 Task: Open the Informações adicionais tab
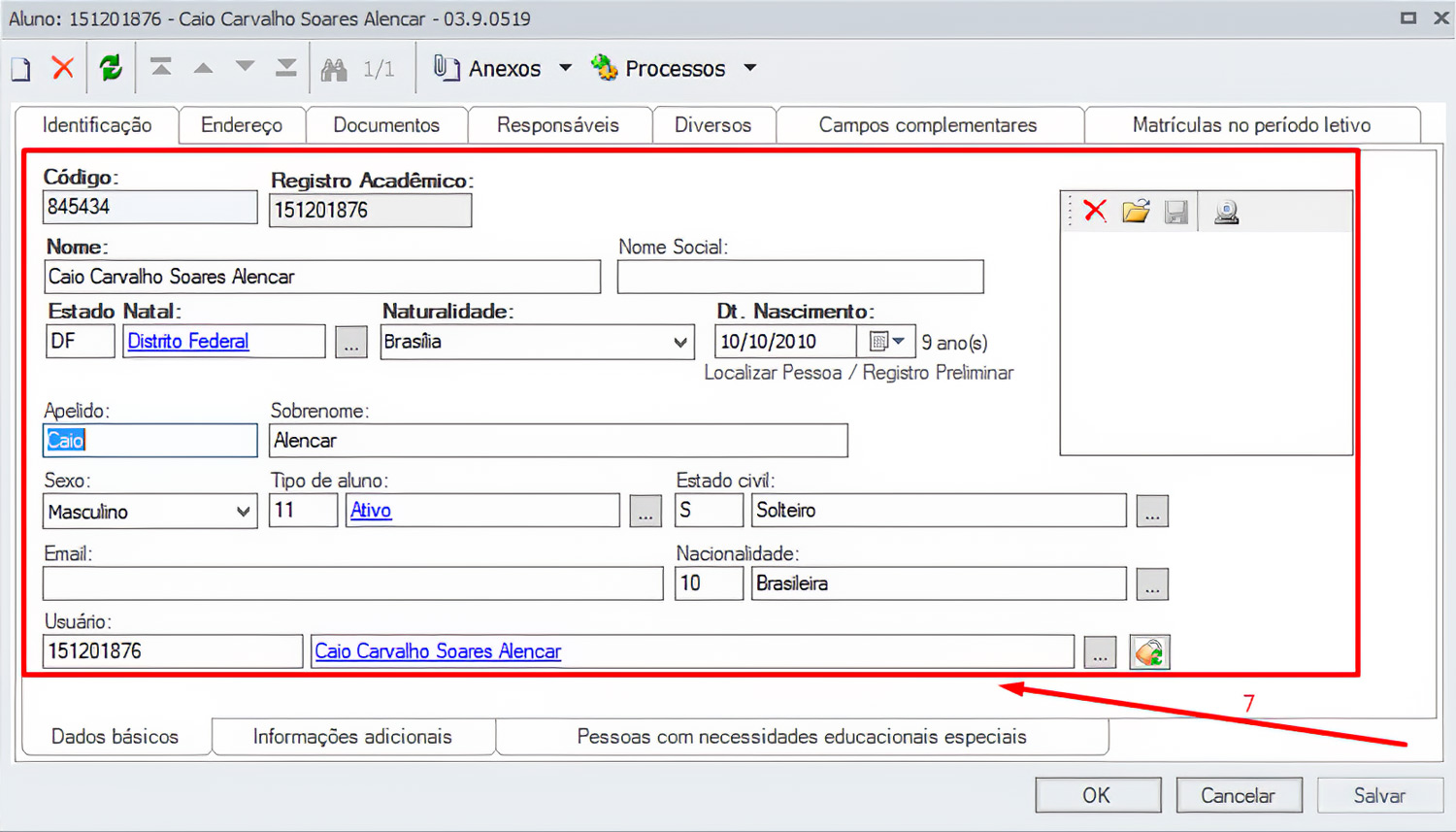(352, 737)
